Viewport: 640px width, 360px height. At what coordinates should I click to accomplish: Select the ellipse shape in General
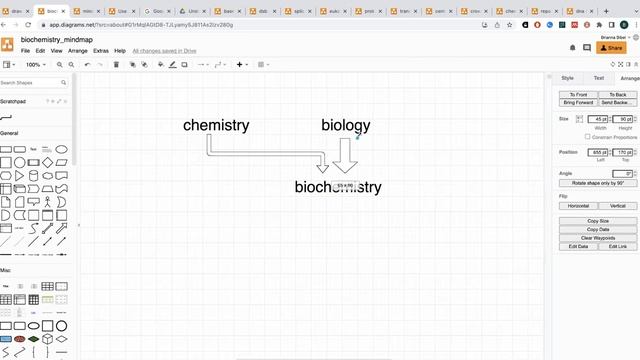click(61, 149)
